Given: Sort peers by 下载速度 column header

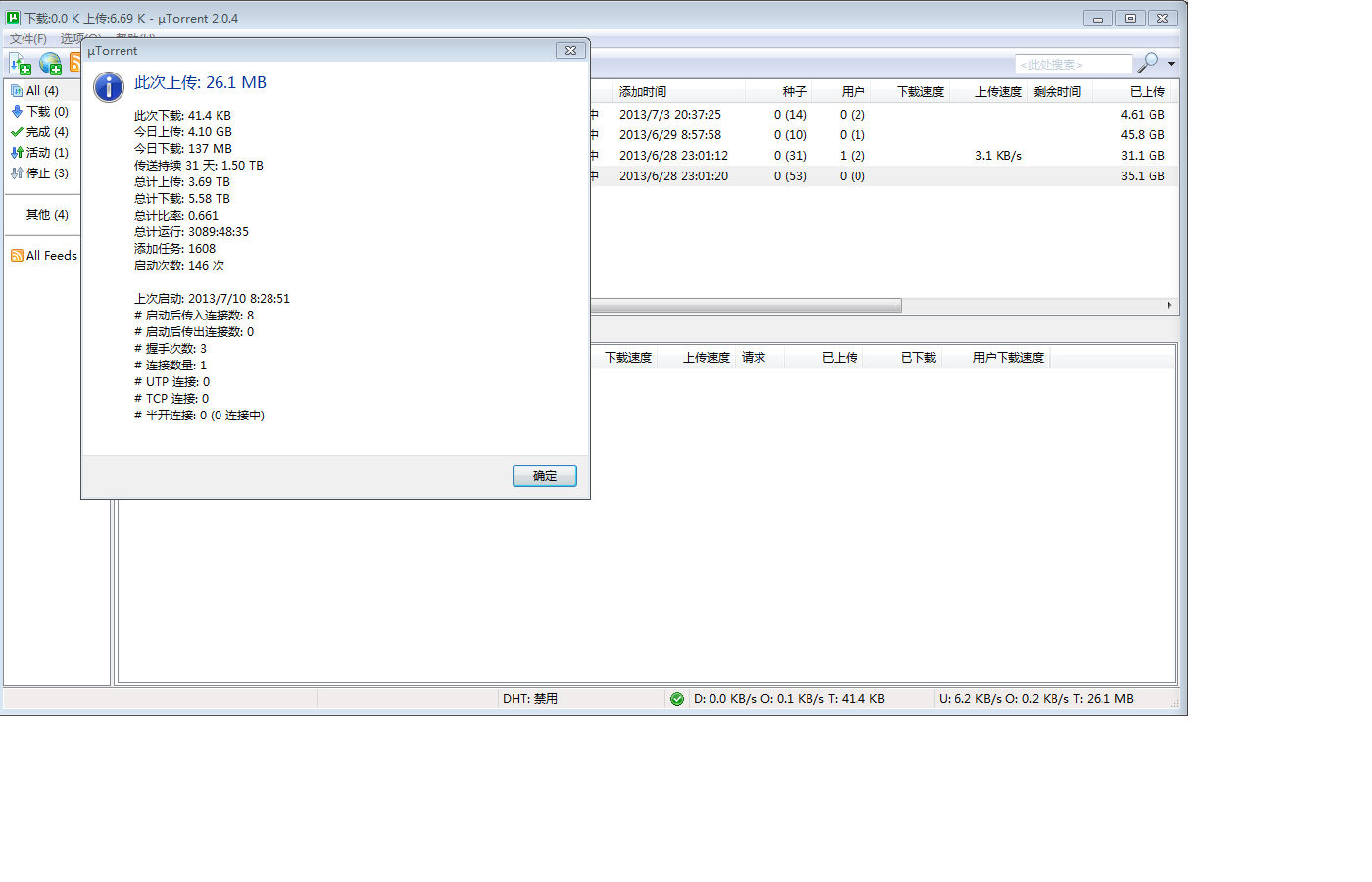Looking at the screenshot, I should [625, 358].
